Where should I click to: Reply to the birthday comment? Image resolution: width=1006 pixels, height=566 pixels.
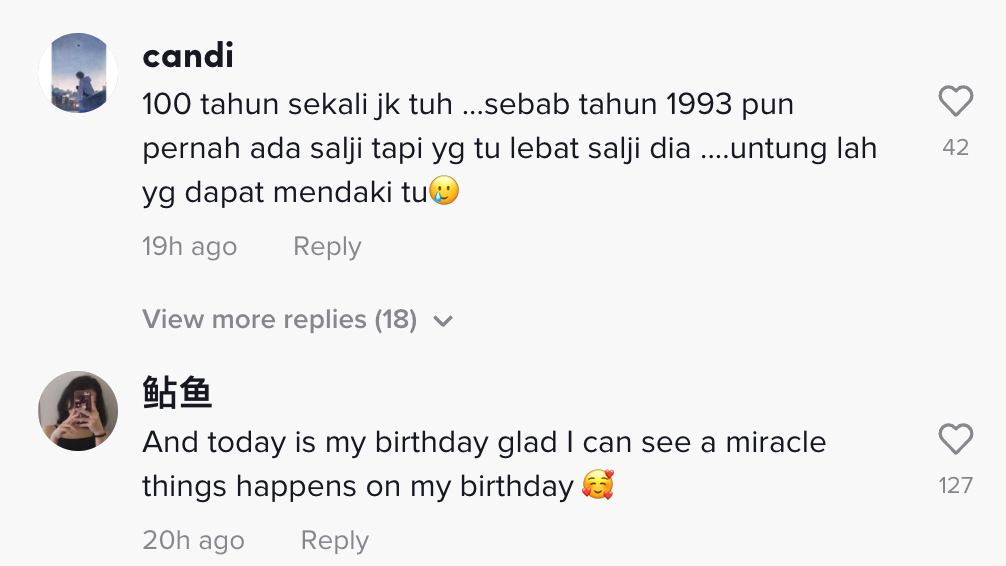point(335,541)
